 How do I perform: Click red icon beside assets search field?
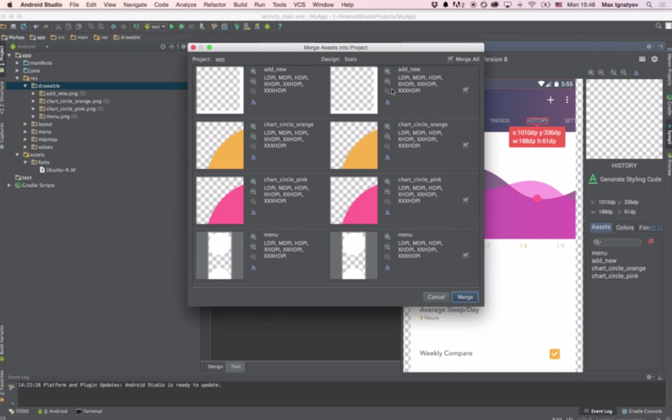[x=651, y=241]
